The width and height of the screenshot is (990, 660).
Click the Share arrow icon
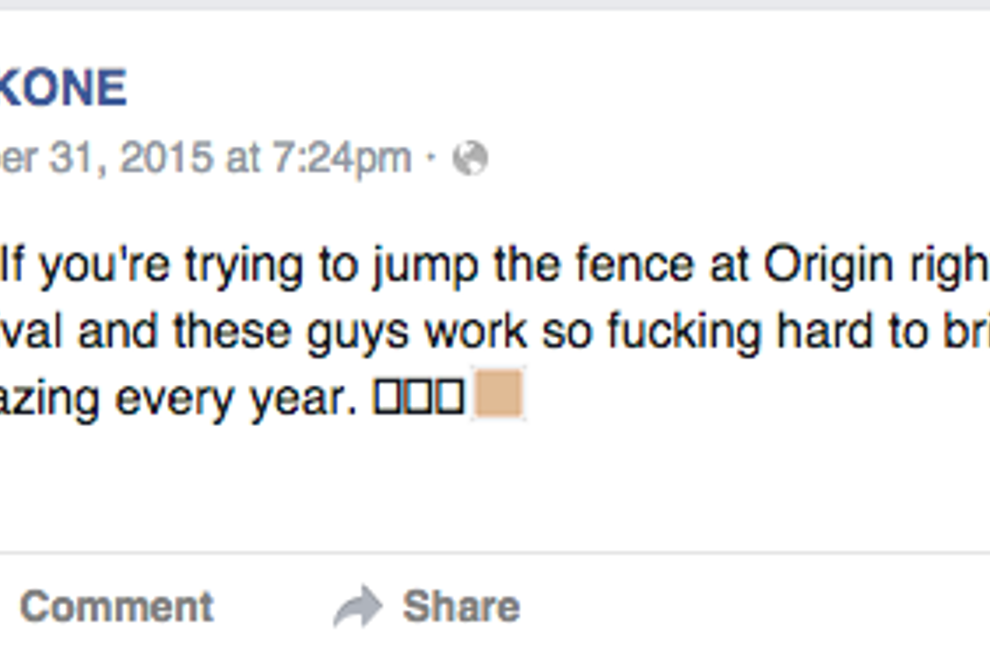(x=358, y=607)
